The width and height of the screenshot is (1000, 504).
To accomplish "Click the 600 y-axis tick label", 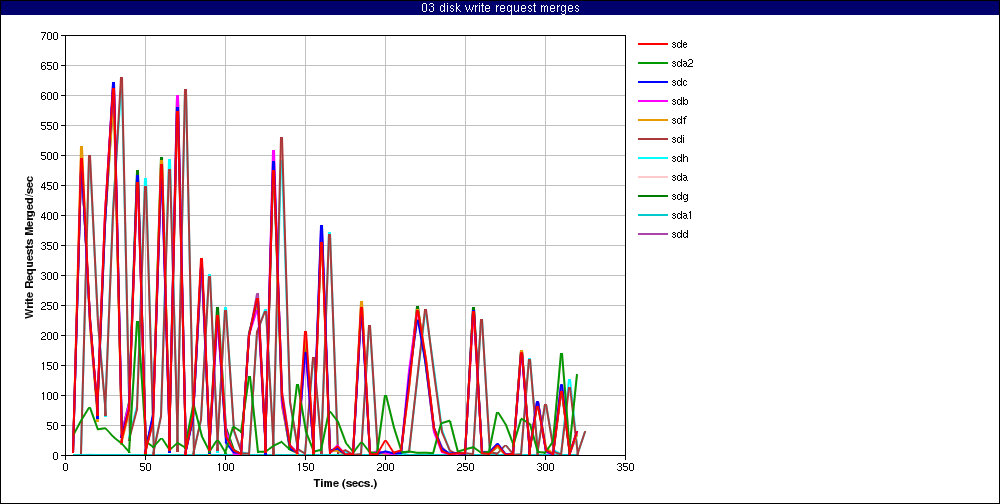I will (x=52, y=96).
